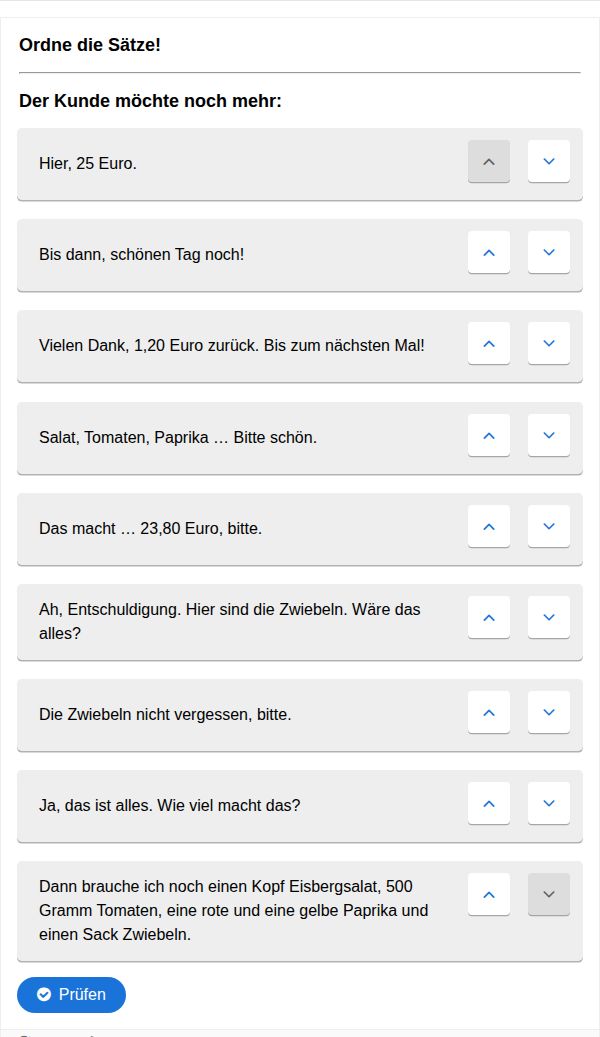This screenshot has width=600, height=1037.
Task: Move 'Das macht … 23,80 Euro' up
Action: 489,526
